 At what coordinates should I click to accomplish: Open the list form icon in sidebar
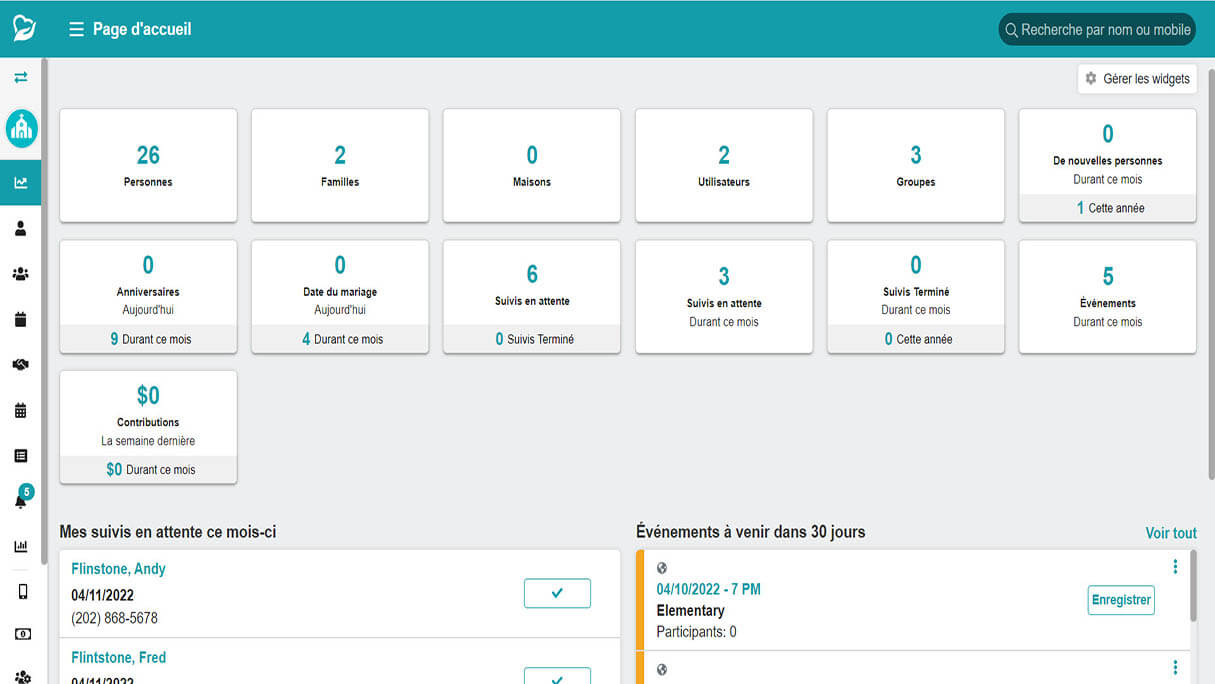[20, 456]
